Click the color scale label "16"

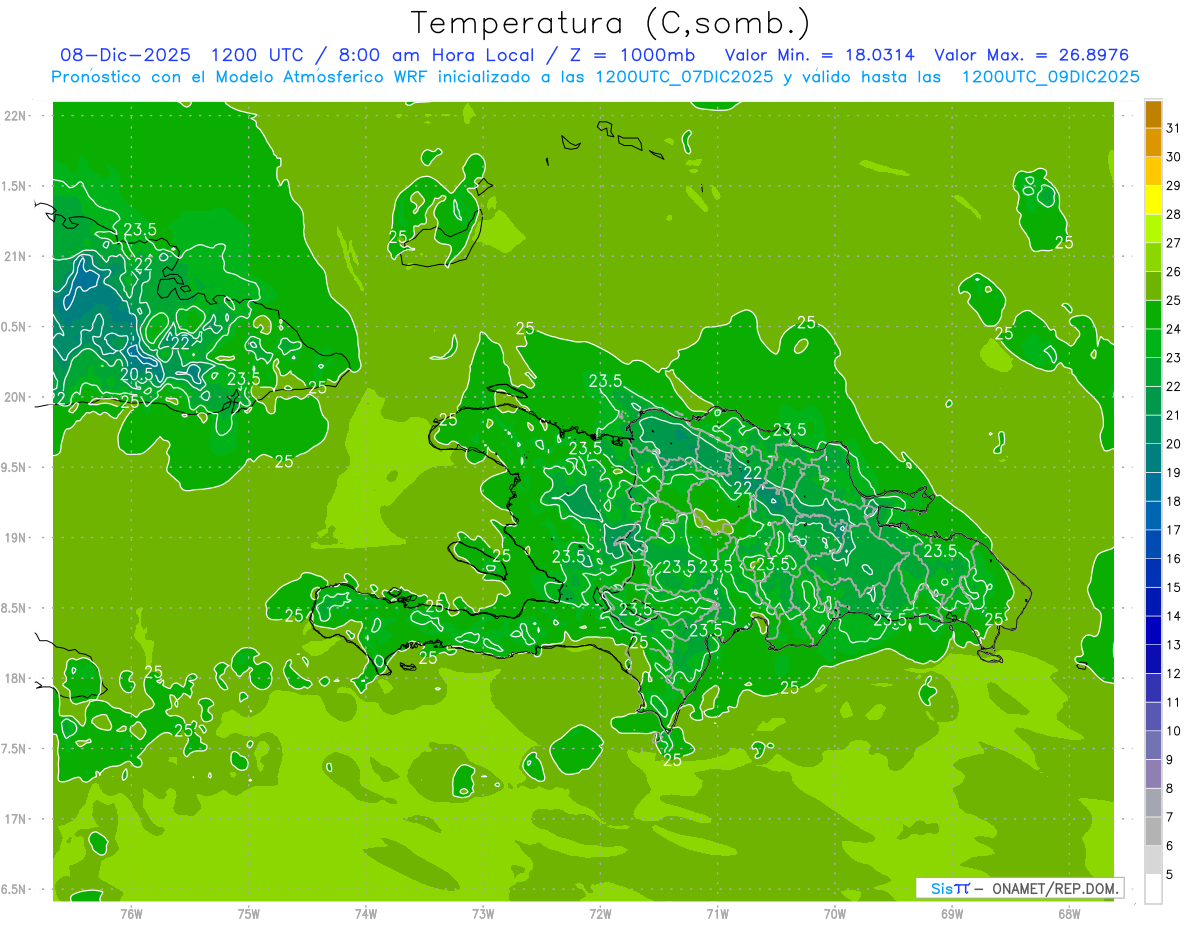[x=1173, y=559]
